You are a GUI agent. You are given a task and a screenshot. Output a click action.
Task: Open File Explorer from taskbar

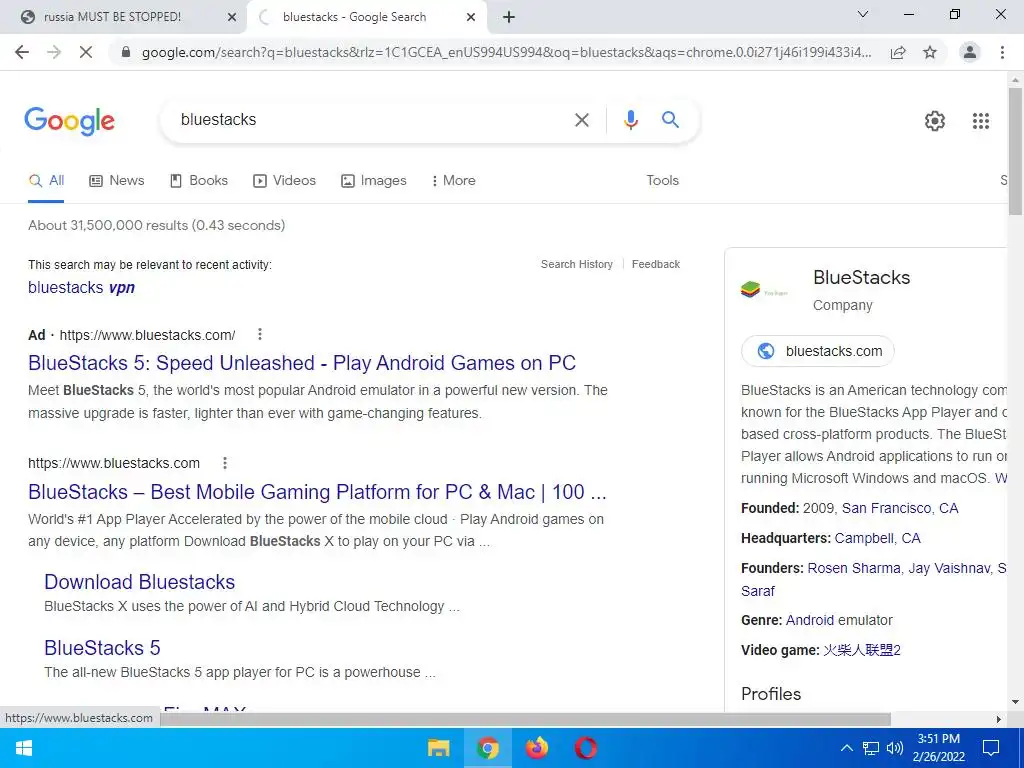(439, 748)
